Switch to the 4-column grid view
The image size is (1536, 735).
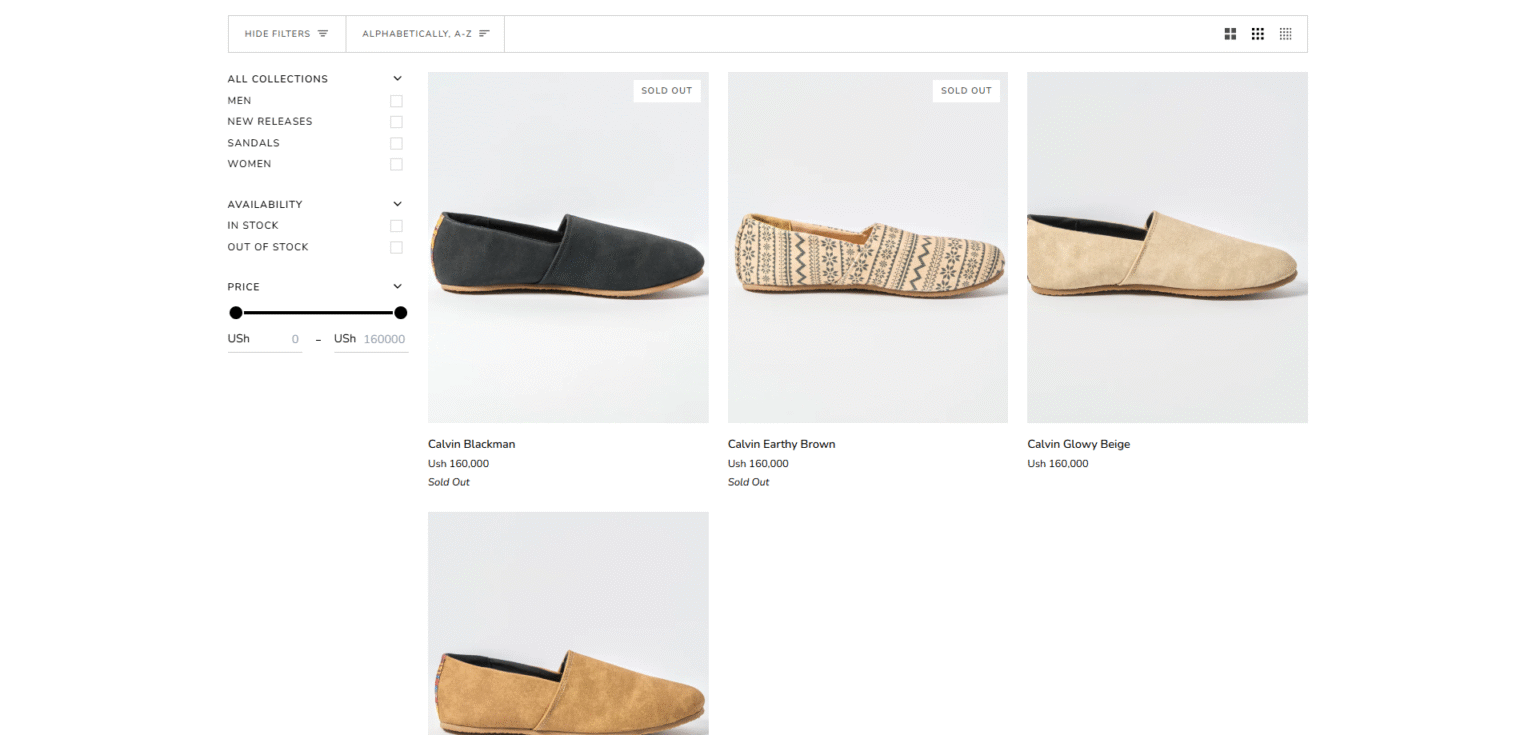1285,33
